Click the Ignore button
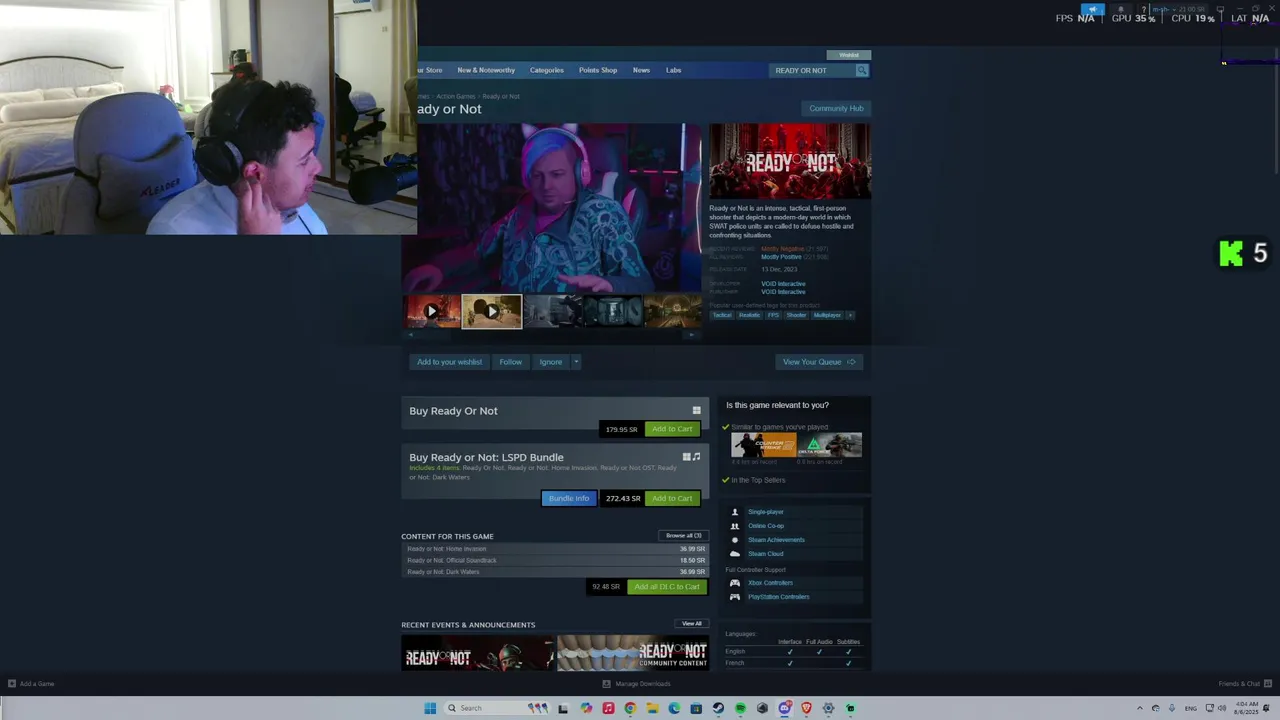This screenshot has width=1280, height=720. click(551, 362)
